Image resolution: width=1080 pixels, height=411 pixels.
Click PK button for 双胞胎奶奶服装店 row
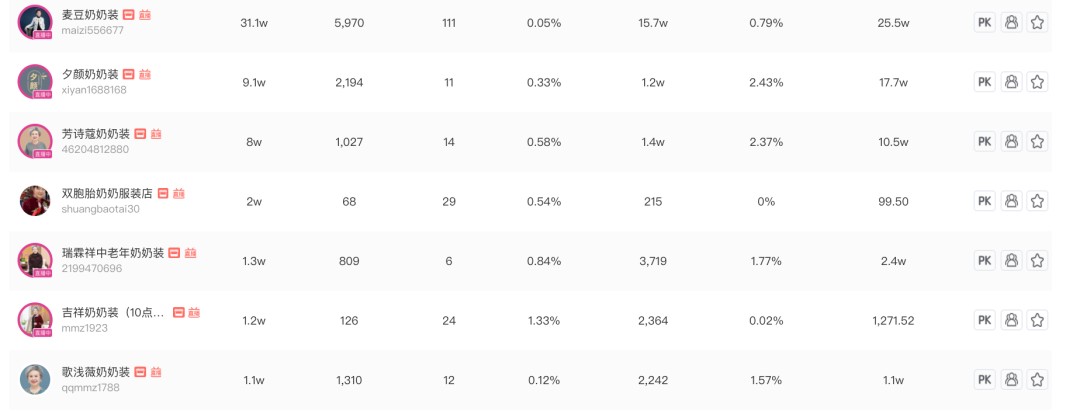984,201
